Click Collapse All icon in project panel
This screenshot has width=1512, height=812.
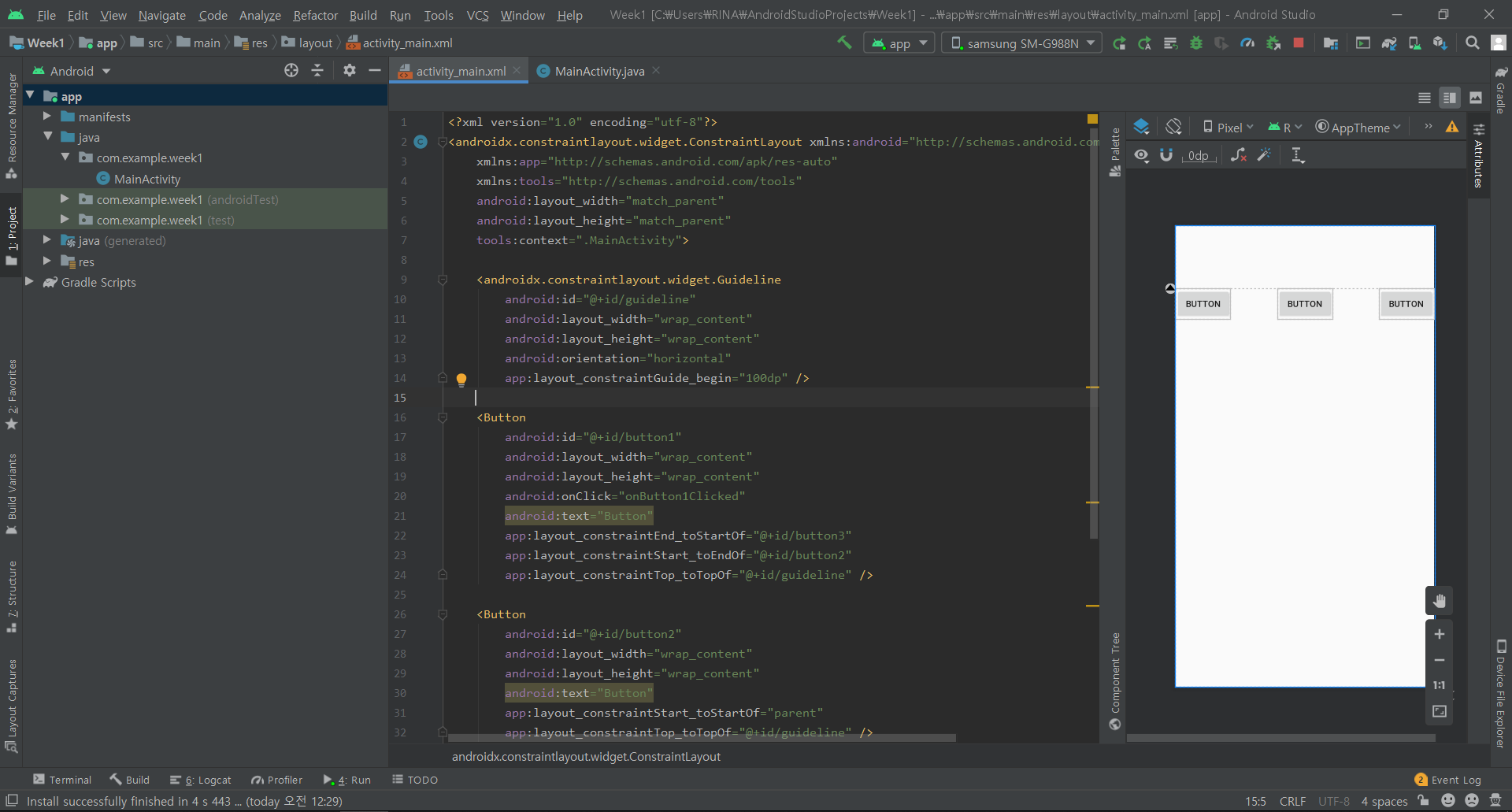pyautogui.click(x=317, y=70)
